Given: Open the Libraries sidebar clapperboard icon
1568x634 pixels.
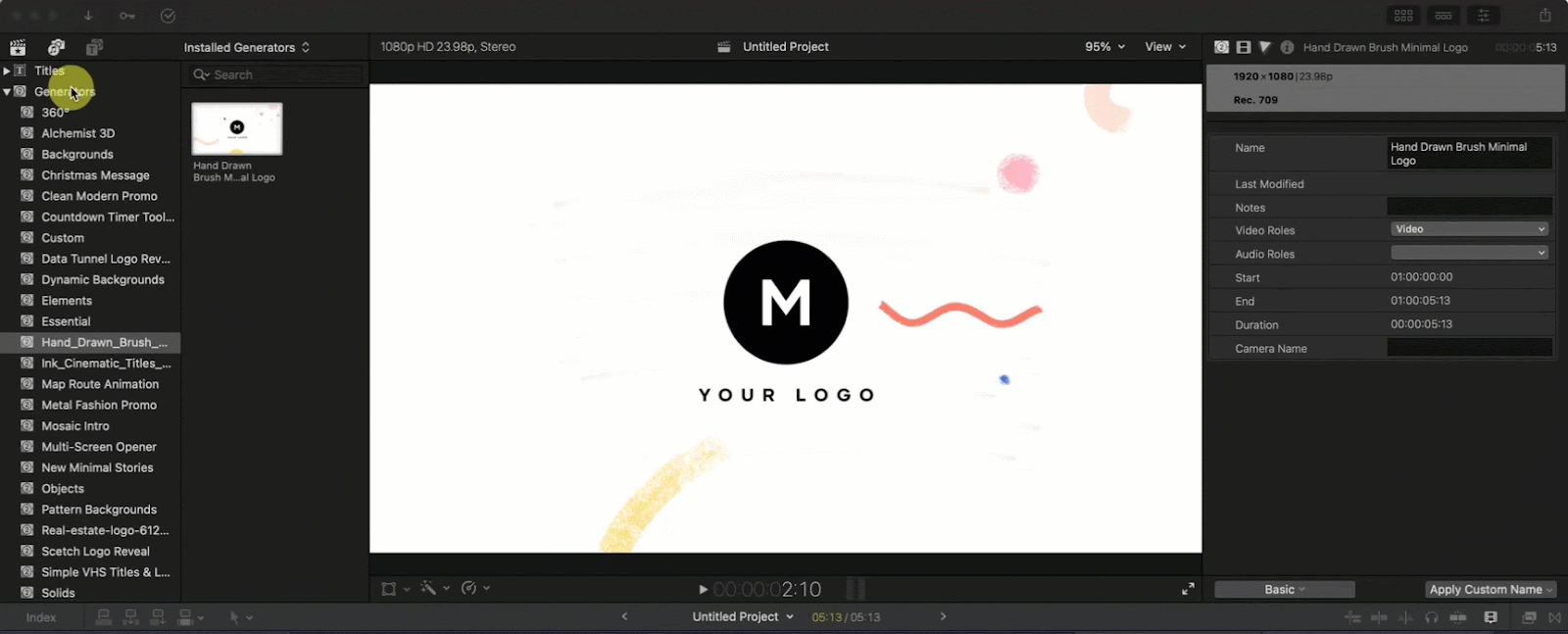Looking at the screenshot, I should point(18,47).
